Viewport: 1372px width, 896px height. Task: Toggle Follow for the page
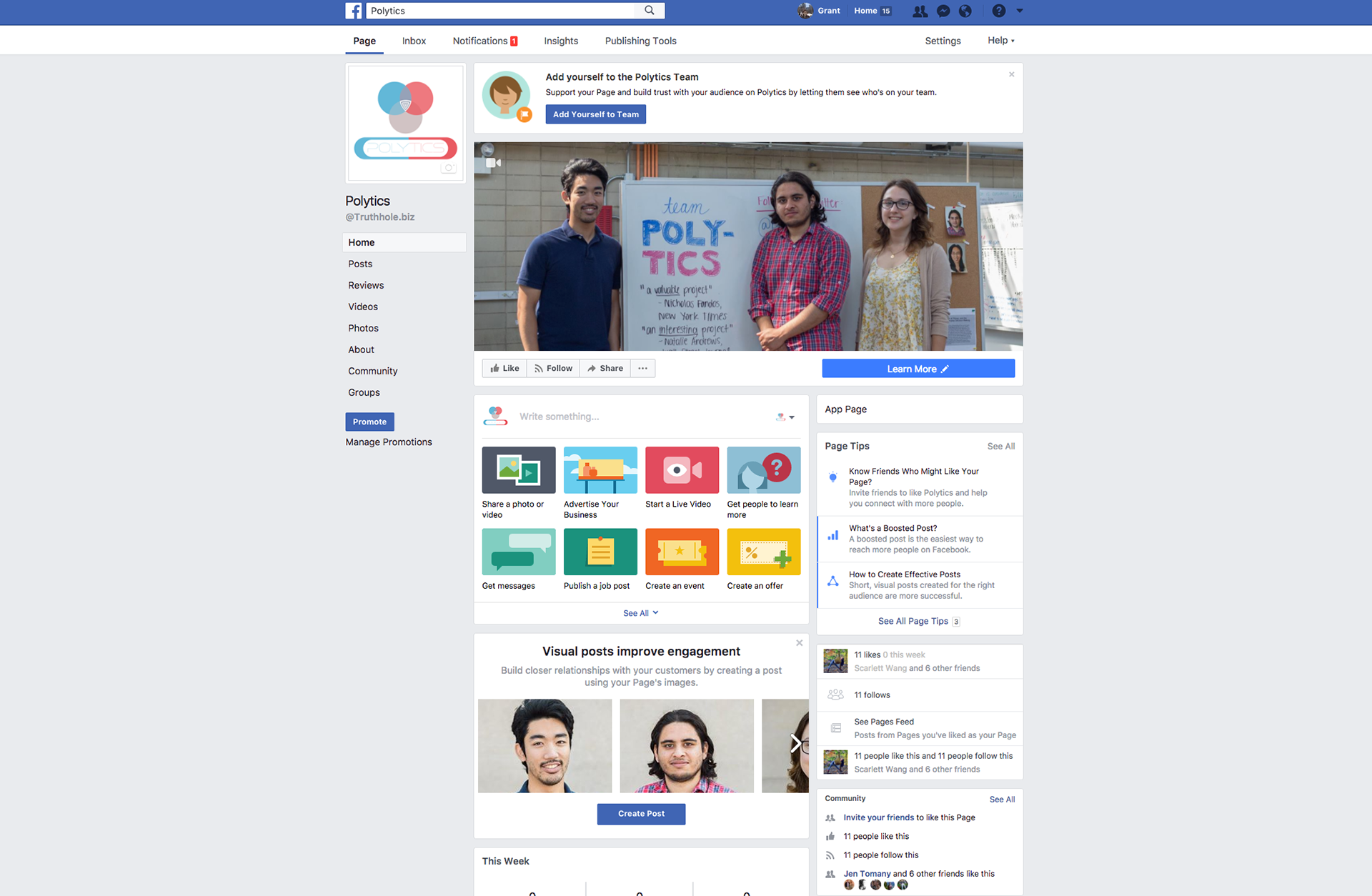pos(553,368)
